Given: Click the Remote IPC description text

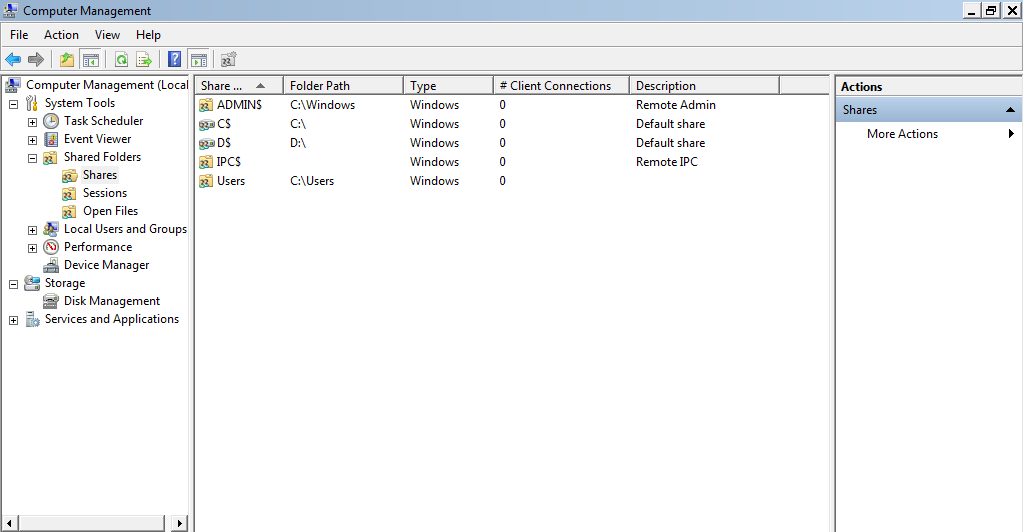Looking at the screenshot, I should click(x=667, y=162).
